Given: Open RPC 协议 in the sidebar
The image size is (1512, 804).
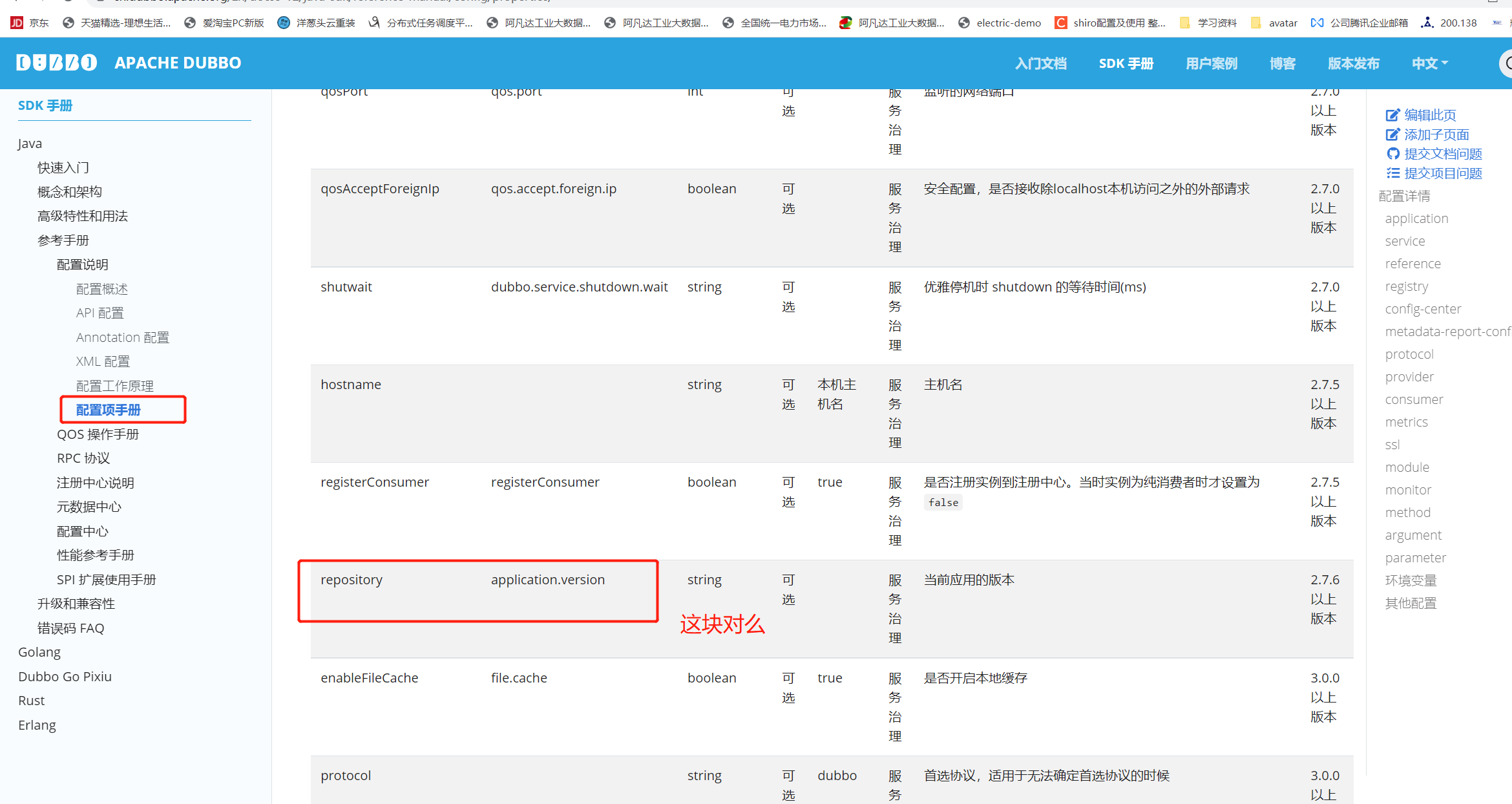Looking at the screenshot, I should click(83, 458).
